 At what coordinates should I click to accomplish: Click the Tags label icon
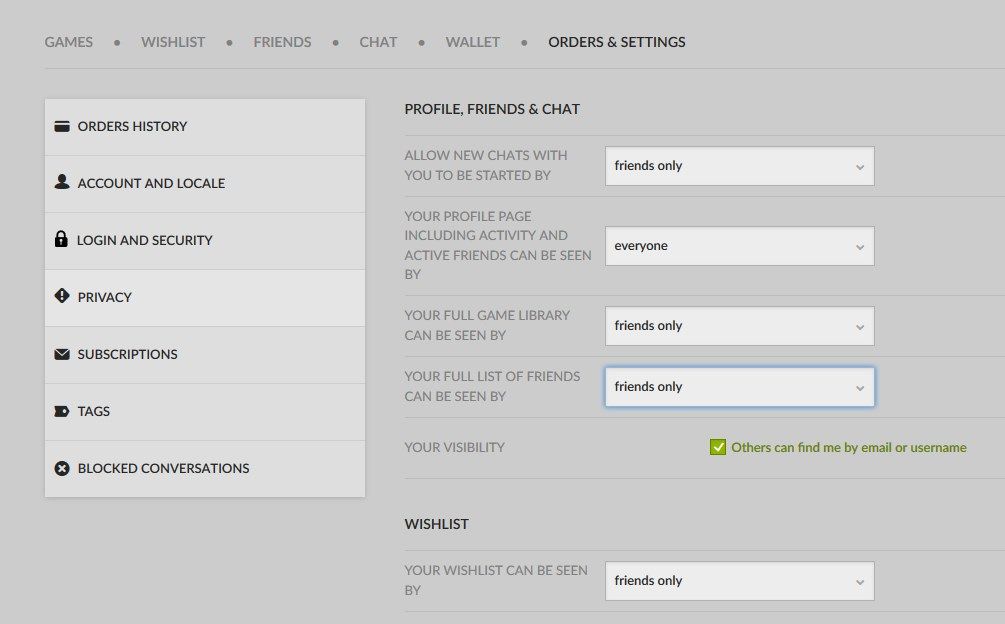pos(63,411)
